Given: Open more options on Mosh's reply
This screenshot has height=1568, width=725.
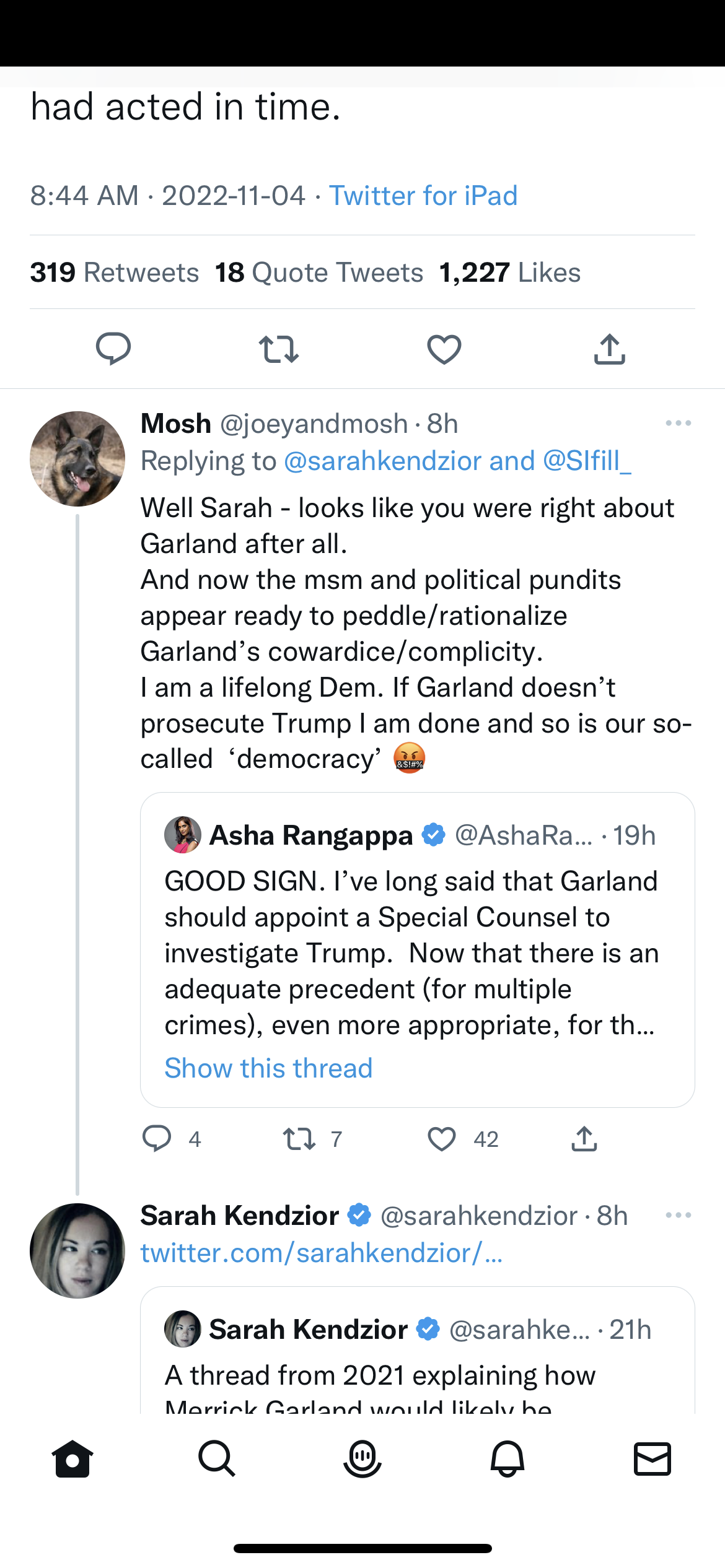Looking at the screenshot, I should 678,424.
